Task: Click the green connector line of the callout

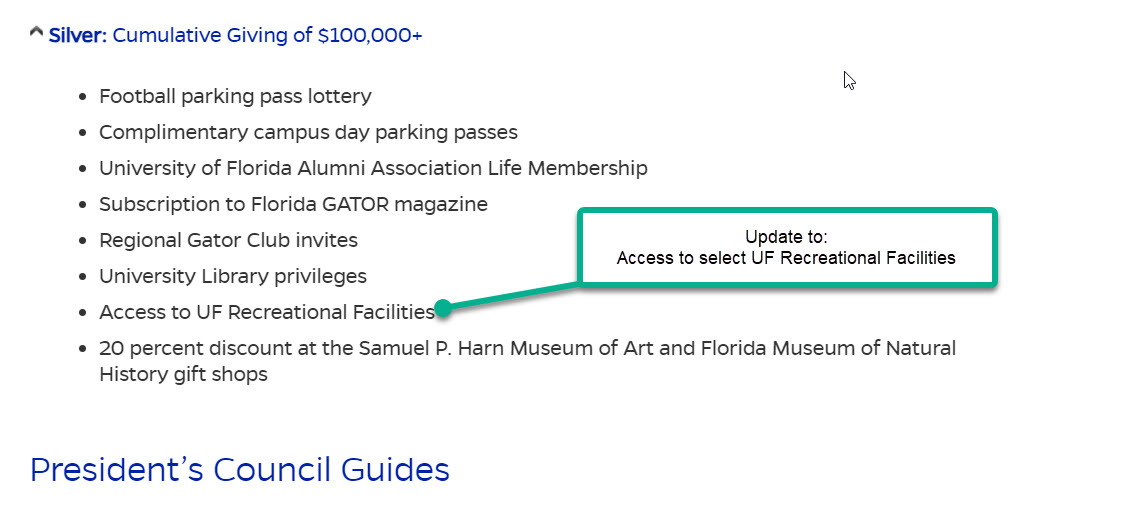Action: pyautogui.click(x=512, y=297)
